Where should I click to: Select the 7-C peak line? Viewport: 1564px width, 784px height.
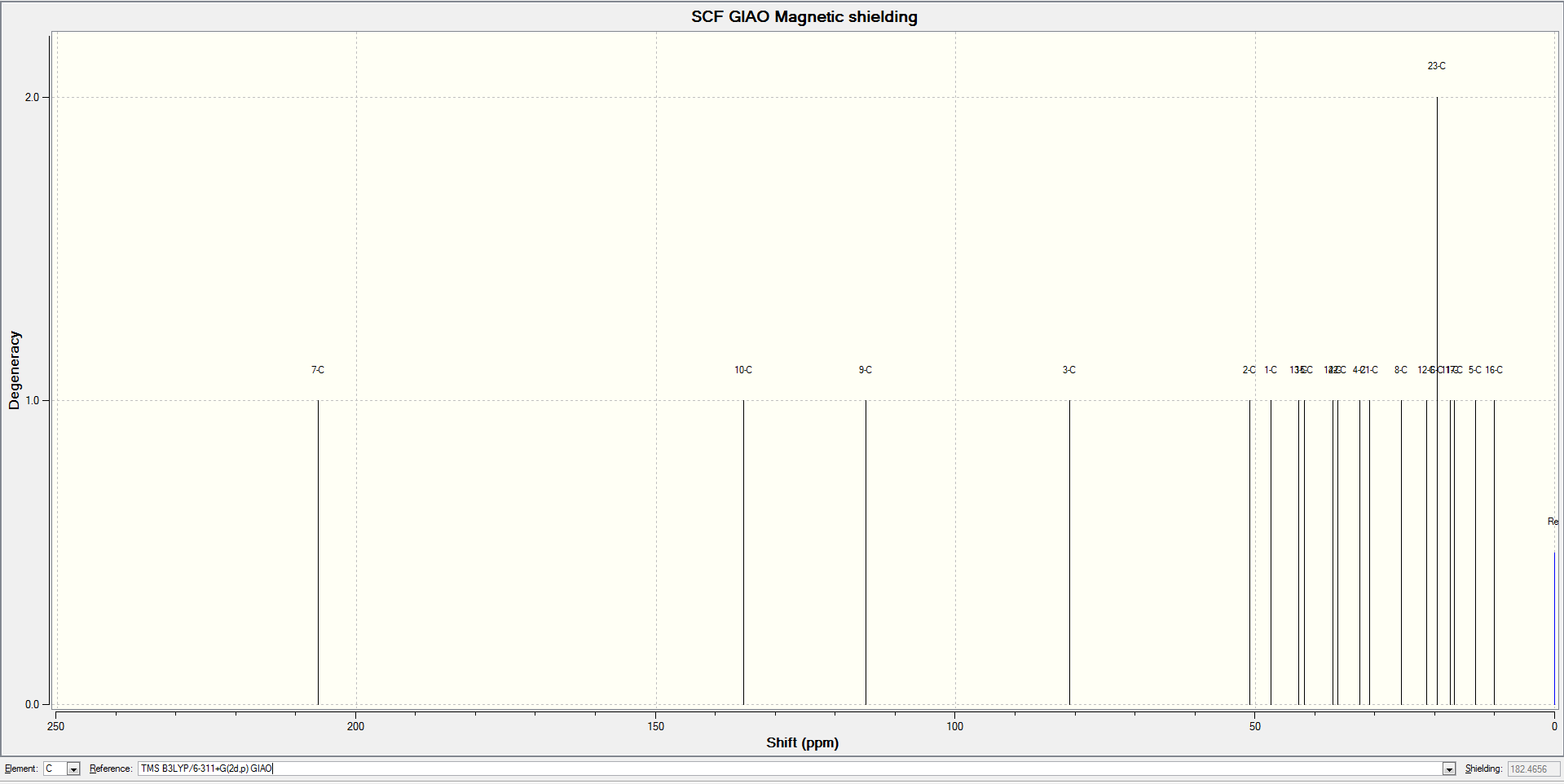click(x=318, y=553)
